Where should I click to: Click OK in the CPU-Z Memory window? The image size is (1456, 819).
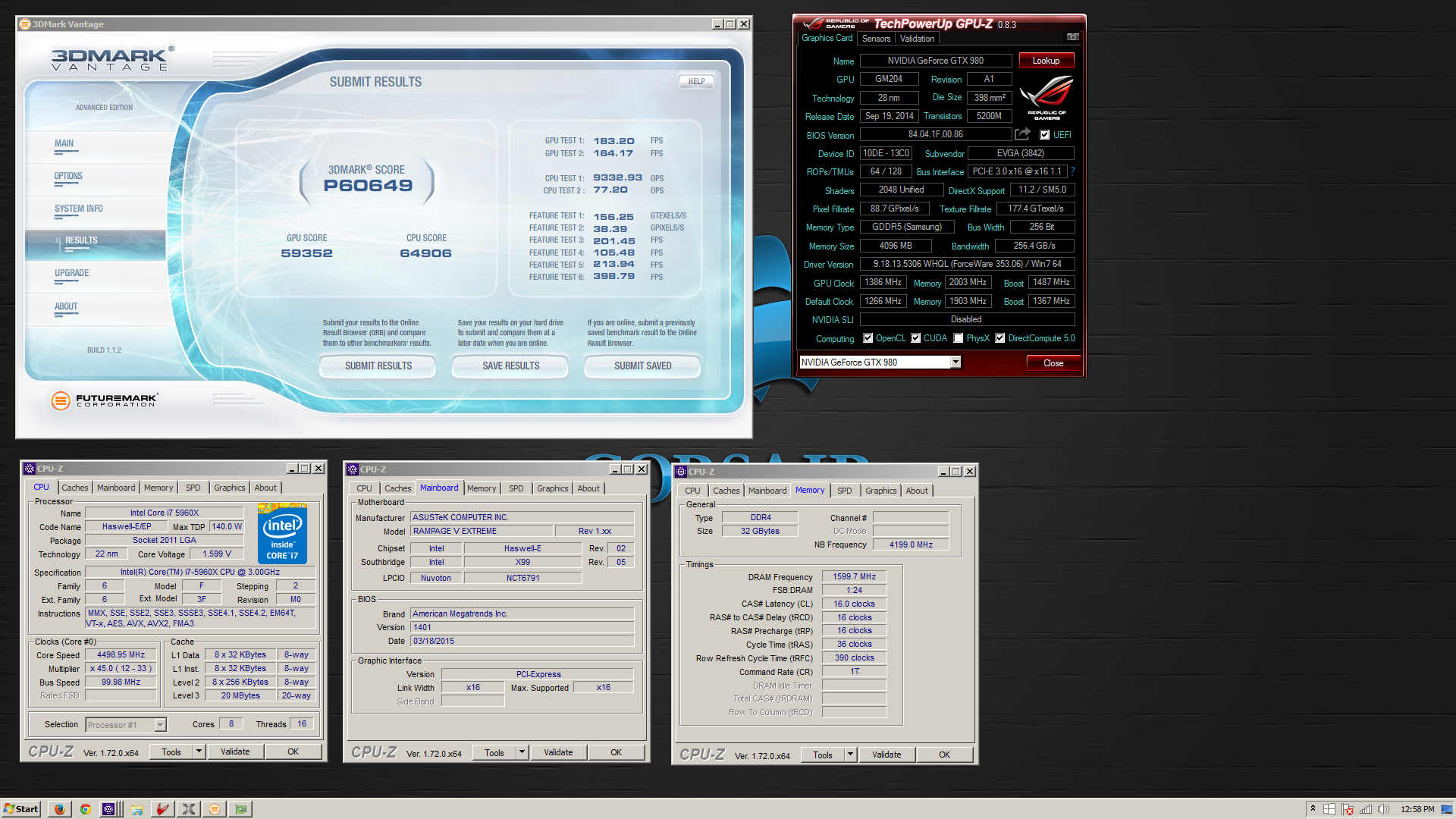[944, 755]
